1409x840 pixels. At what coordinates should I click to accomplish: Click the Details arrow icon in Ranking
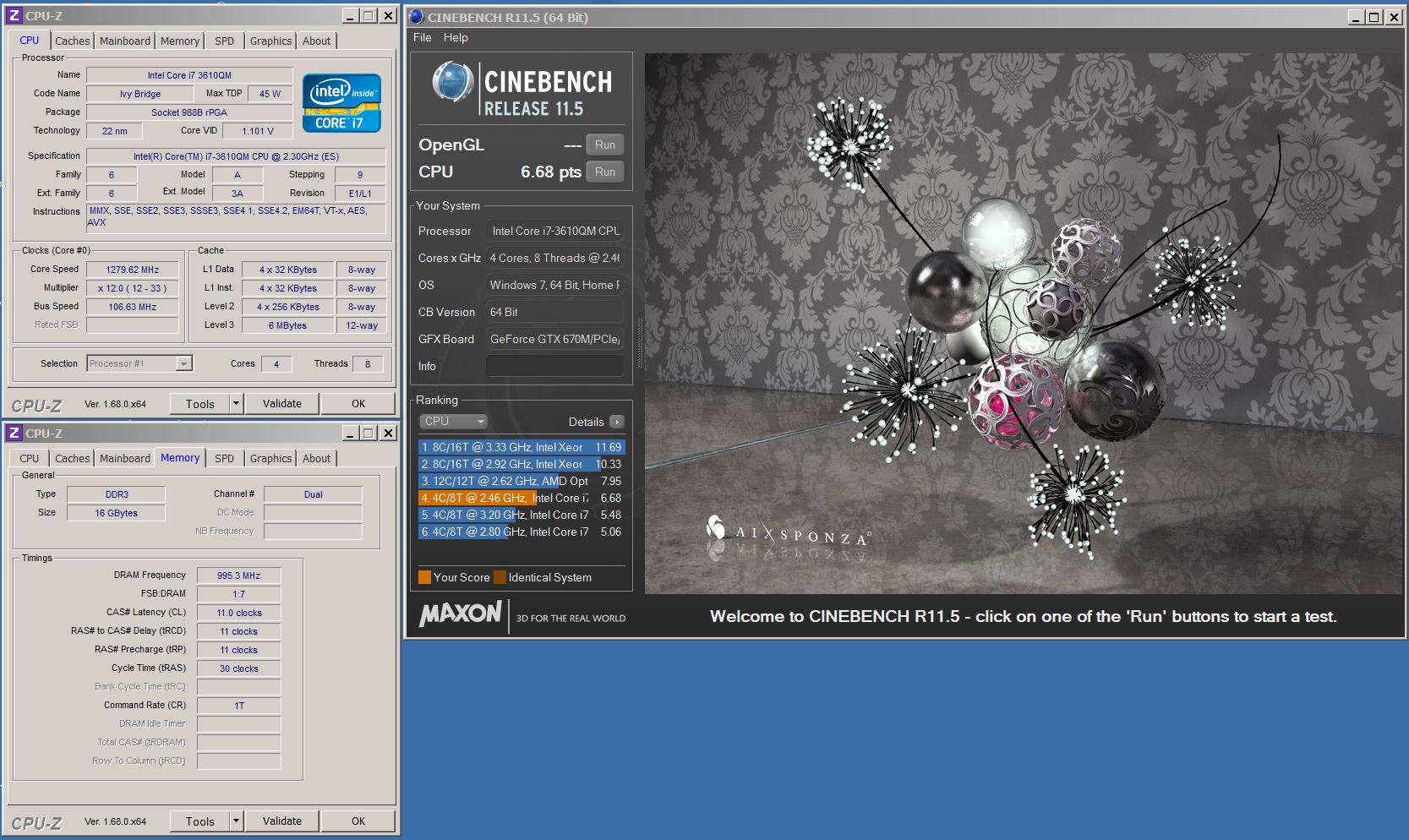point(616,422)
